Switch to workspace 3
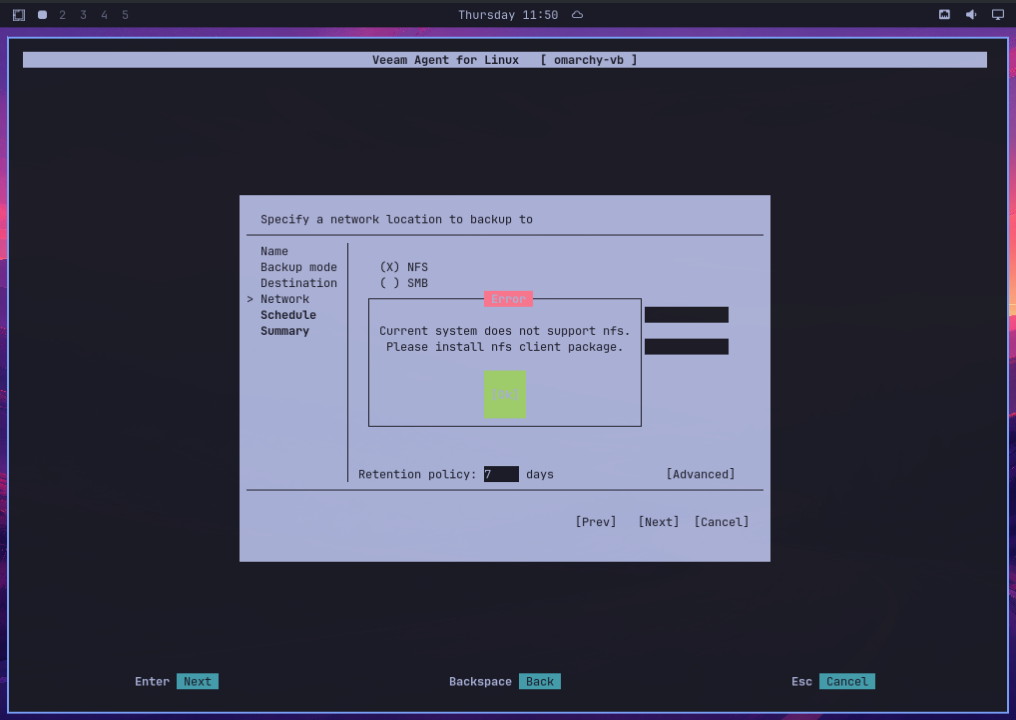 coord(83,15)
